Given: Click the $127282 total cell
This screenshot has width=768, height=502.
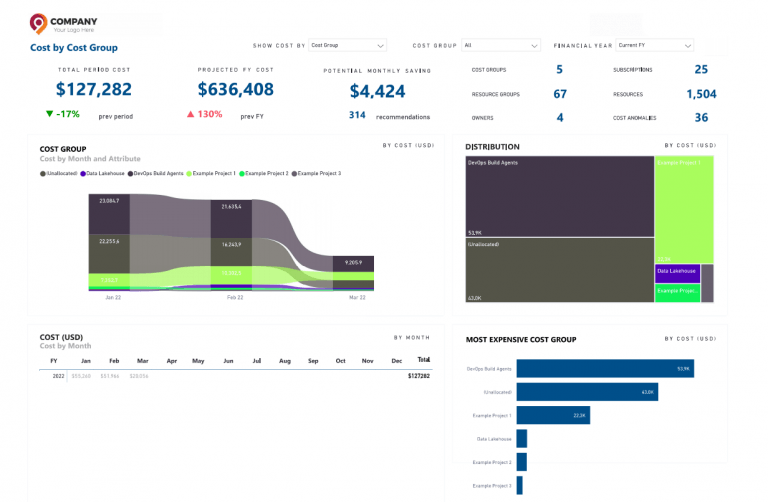Looking at the screenshot, I should click(419, 376).
